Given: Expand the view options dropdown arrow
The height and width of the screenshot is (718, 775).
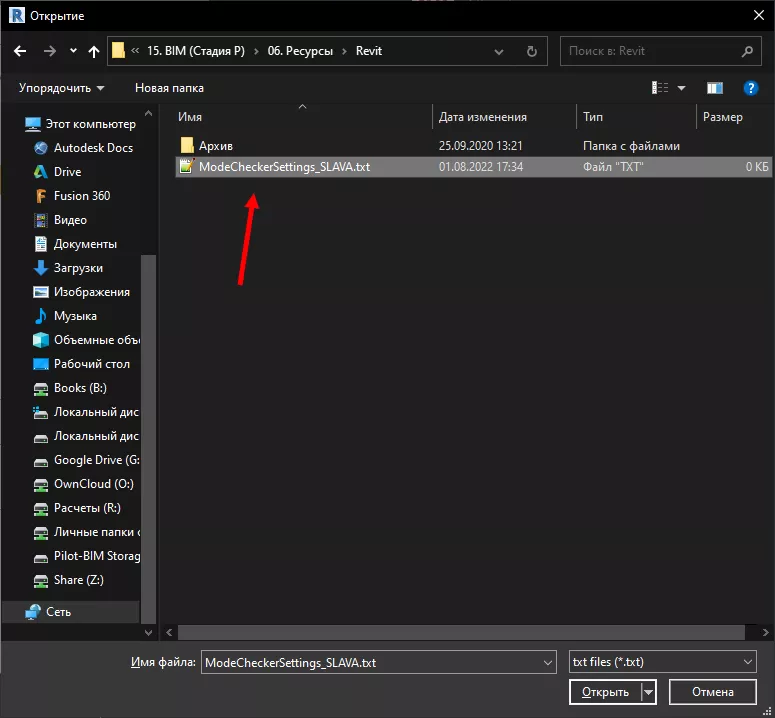Looking at the screenshot, I should [x=682, y=88].
